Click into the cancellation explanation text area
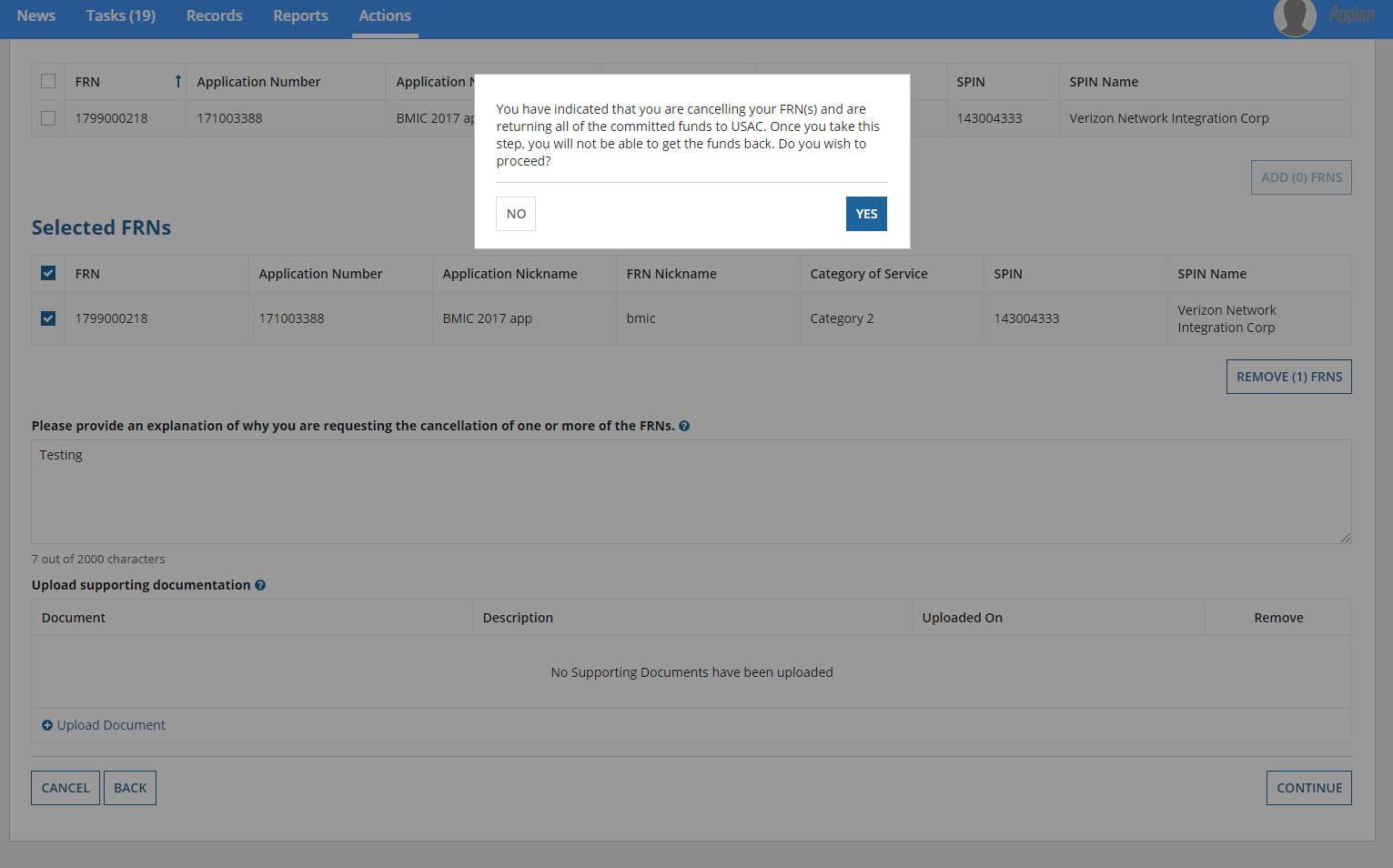Viewport: 1393px width, 868px height. [691, 492]
